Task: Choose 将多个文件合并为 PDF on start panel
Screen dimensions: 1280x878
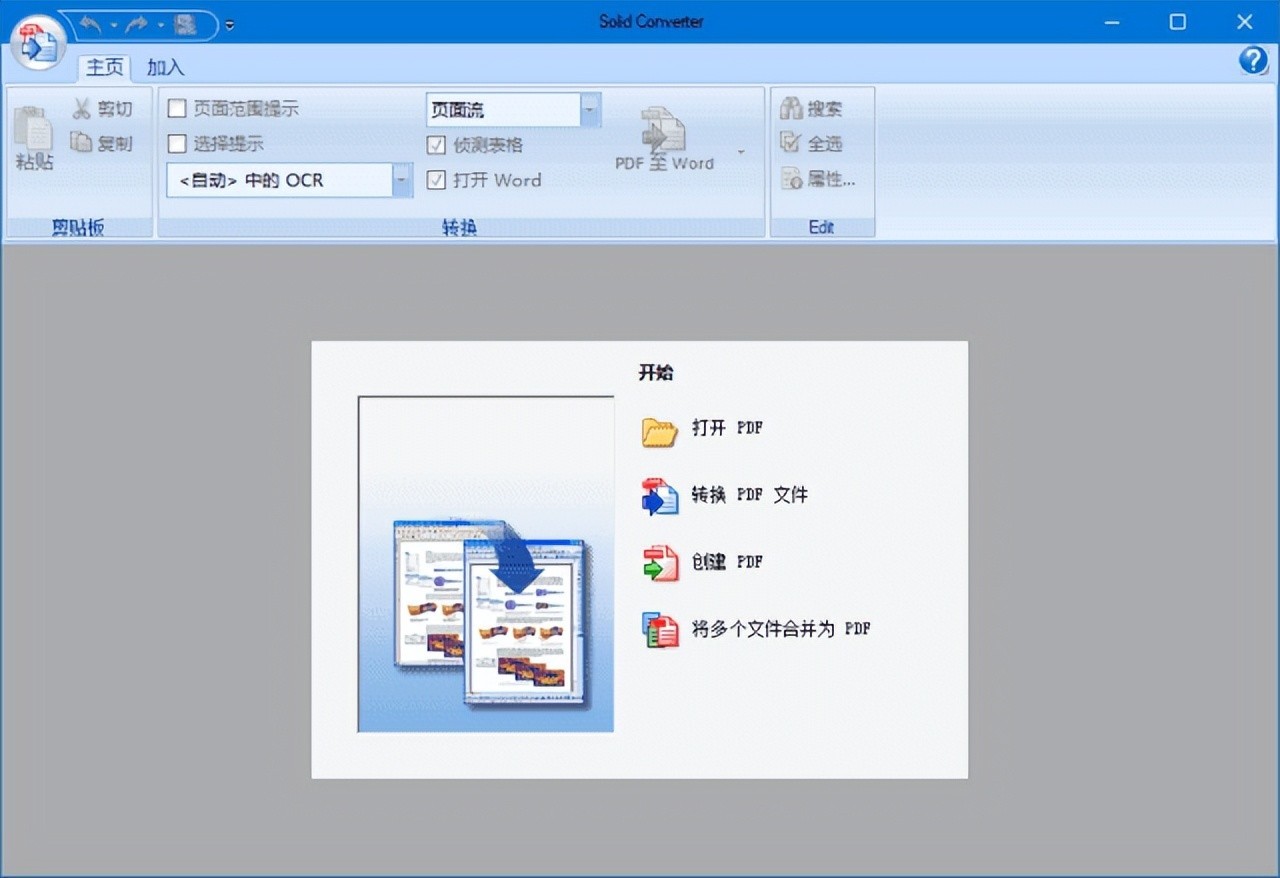Action: 757,630
